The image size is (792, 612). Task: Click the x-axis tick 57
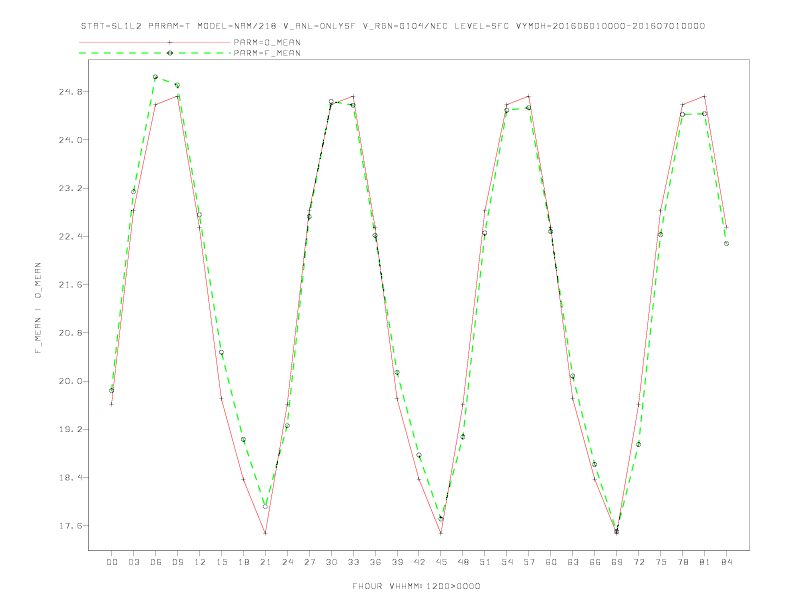click(529, 562)
